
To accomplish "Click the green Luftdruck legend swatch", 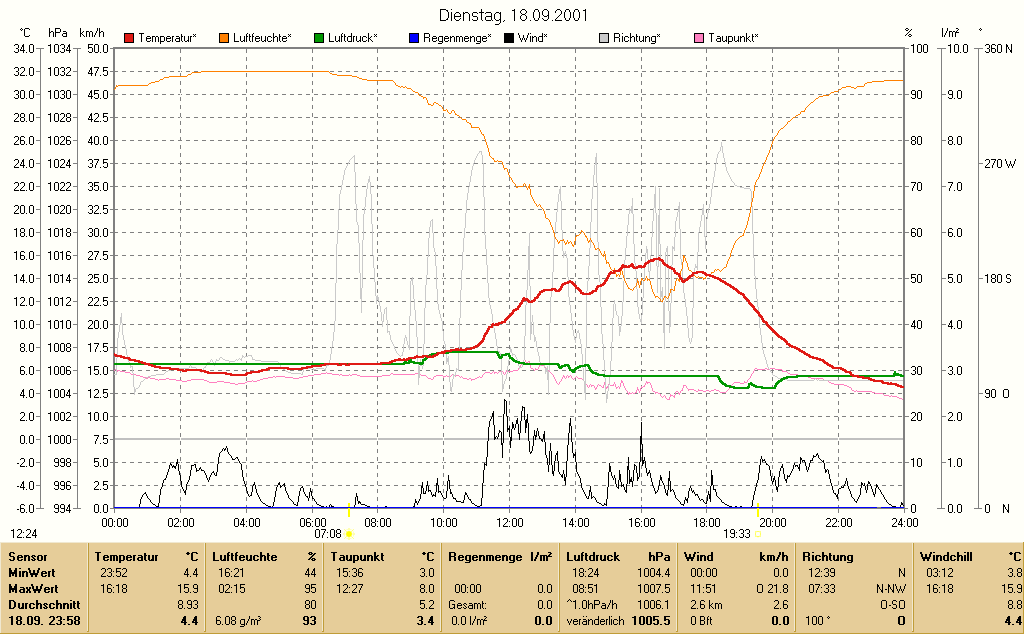I will click(319, 38).
